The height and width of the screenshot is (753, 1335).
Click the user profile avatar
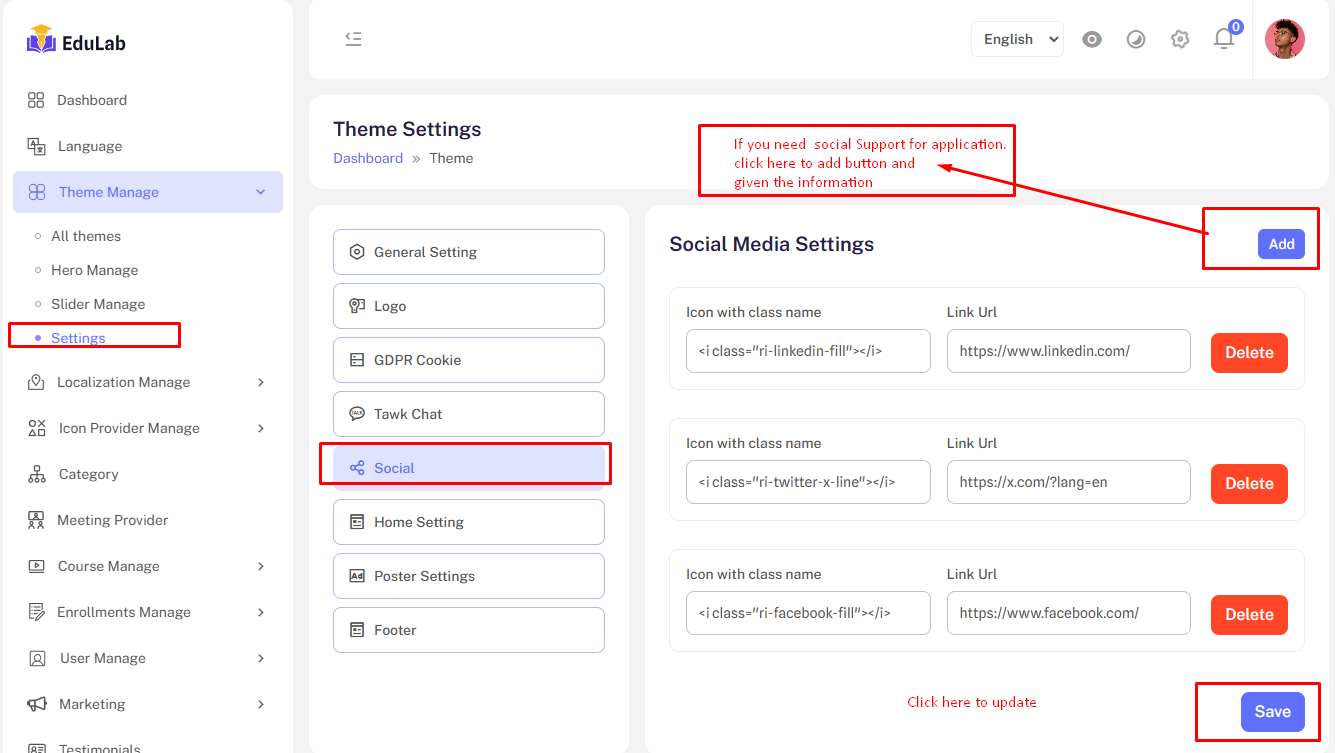pyautogui.click(x=1284, y=39)
